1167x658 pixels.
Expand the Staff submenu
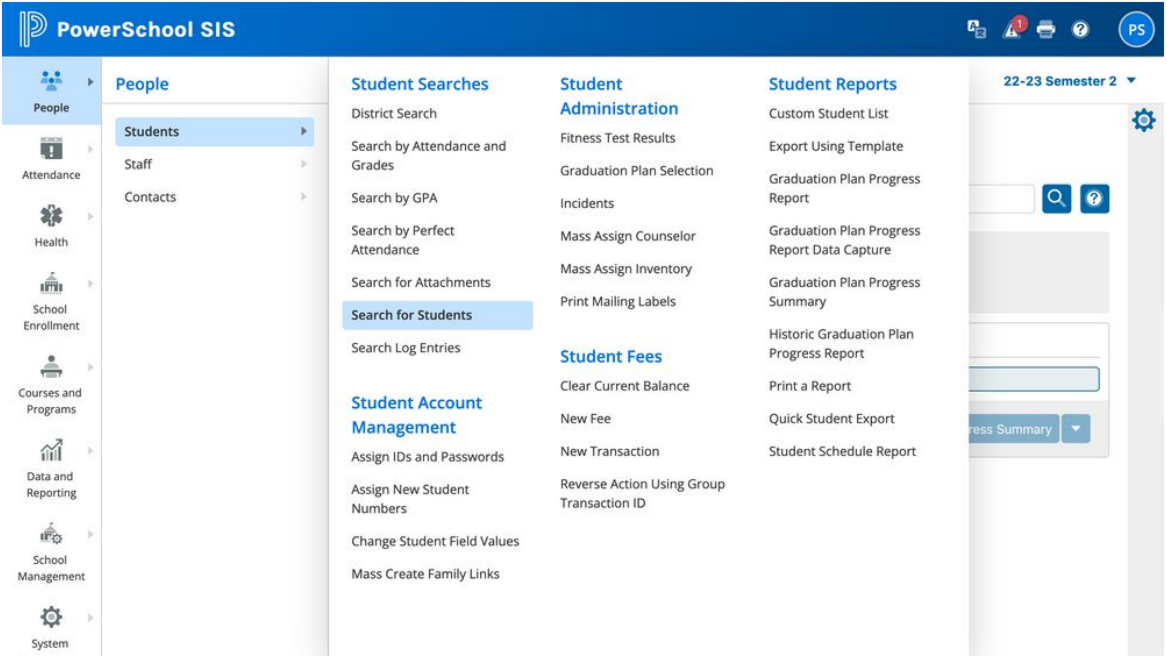pos(214,165)
